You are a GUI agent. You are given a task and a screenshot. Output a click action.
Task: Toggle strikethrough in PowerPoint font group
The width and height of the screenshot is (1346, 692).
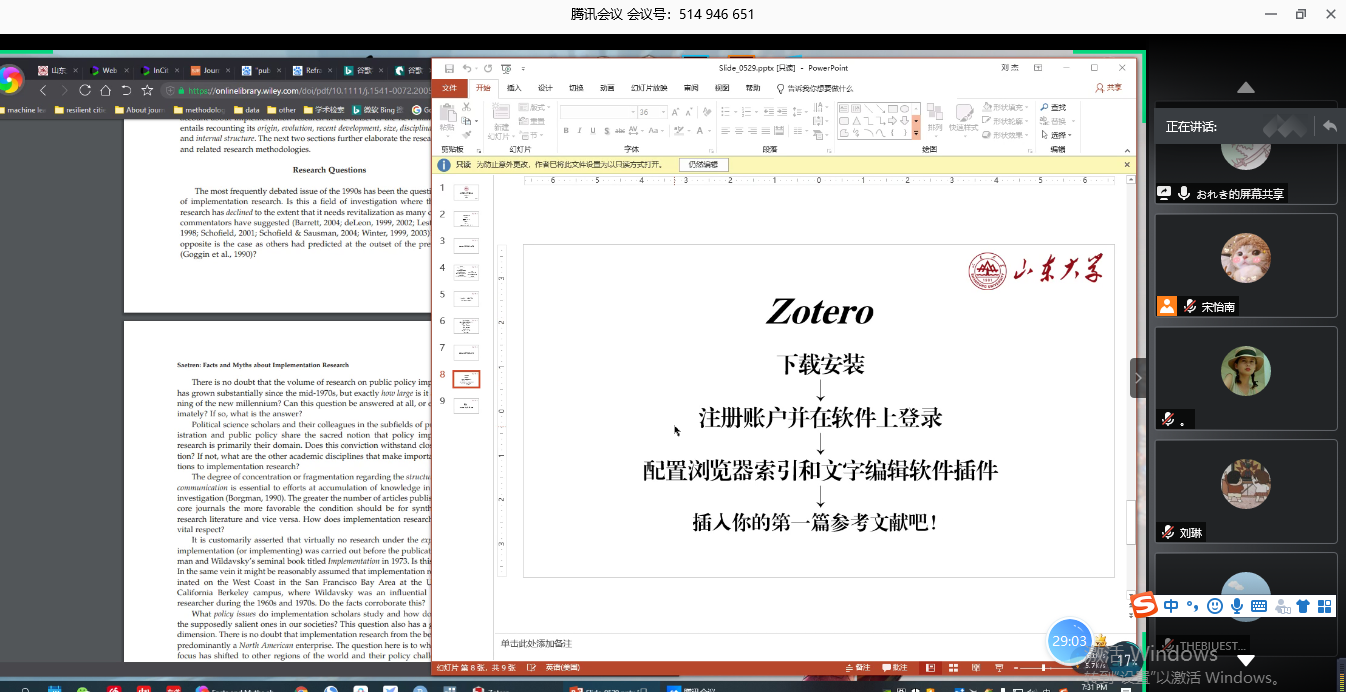click(x=618, y=130)
